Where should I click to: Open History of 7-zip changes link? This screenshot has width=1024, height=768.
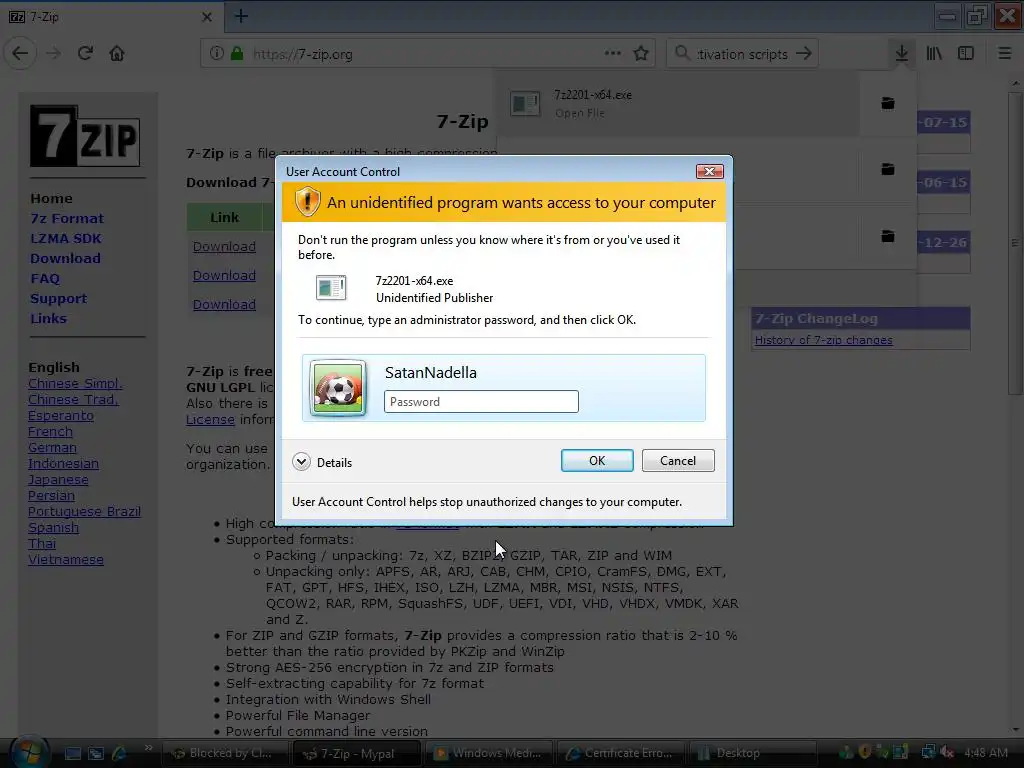point(824,340)
